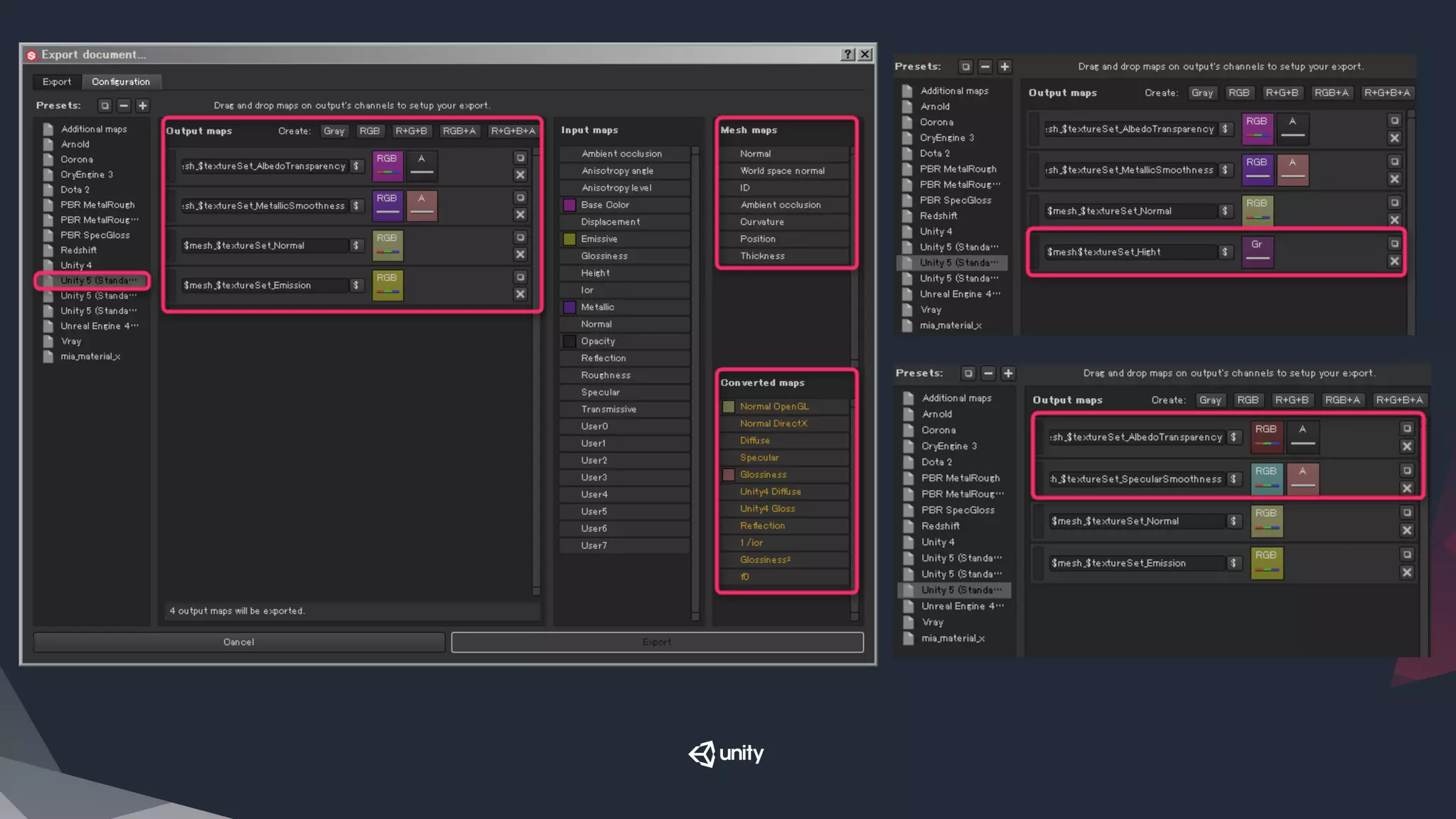1456x819 pixels.
Task: Select the Configuration tab
Action: pos(121,82)
